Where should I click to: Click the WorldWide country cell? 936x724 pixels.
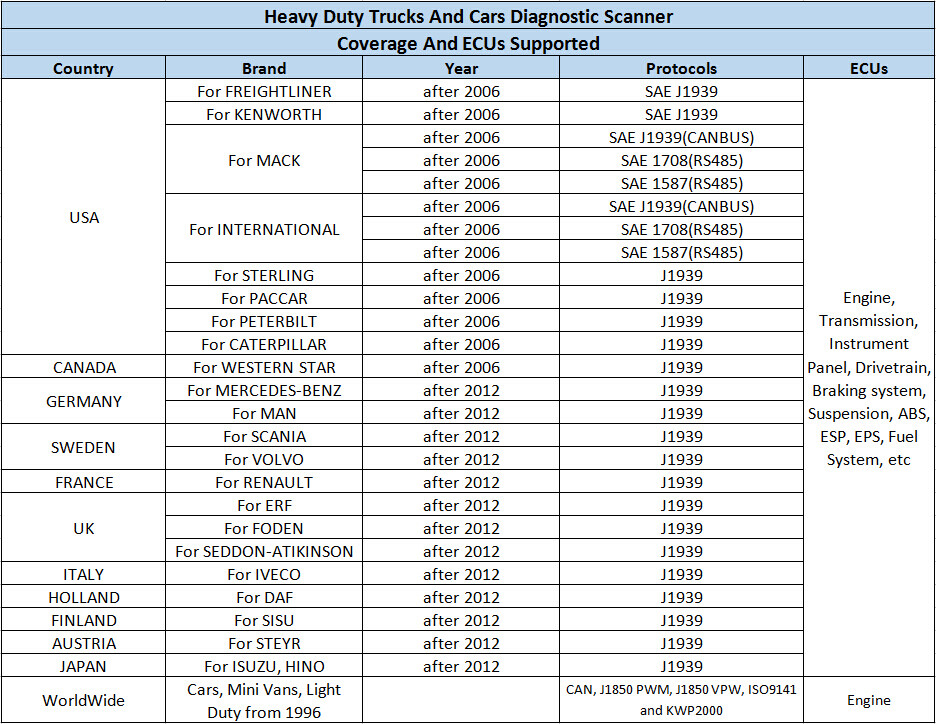83,700
